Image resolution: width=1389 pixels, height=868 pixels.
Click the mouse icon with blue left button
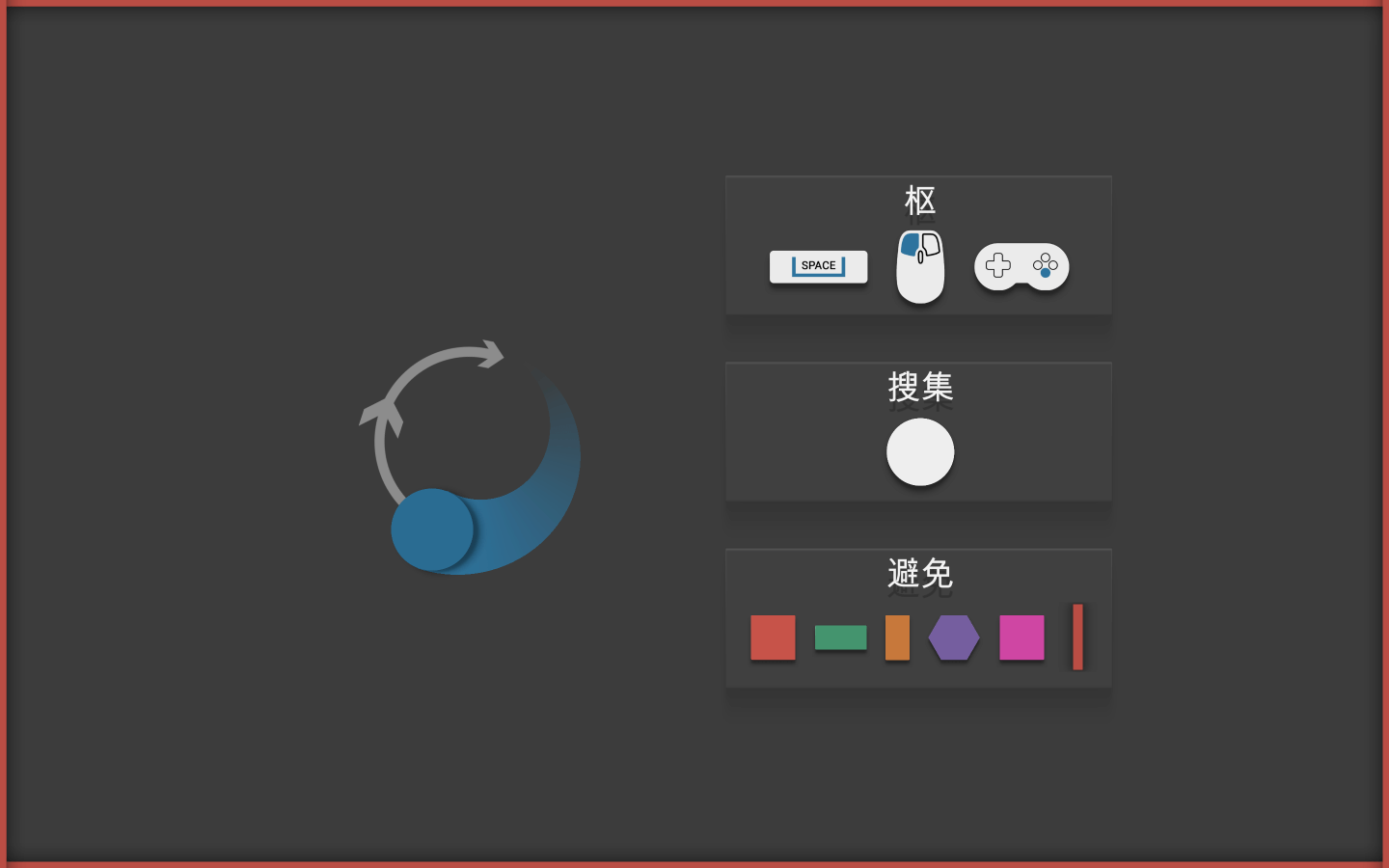point(920,266)
